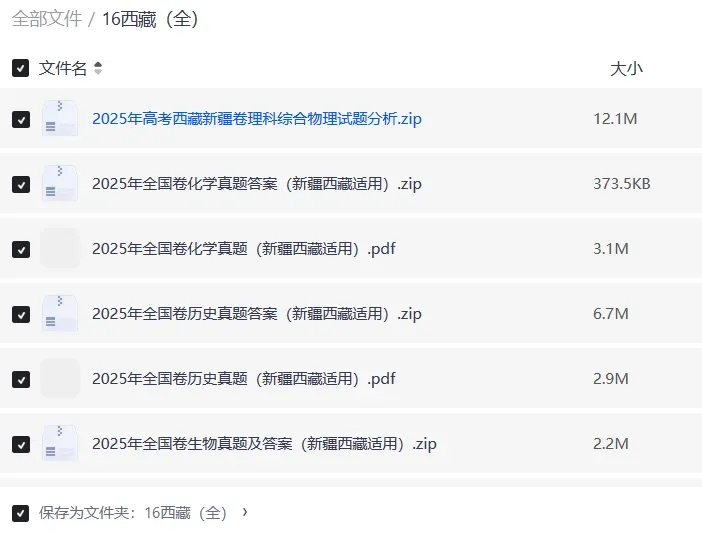Click the 2.2M size value
702x533 pixels.
coord(611,443)
